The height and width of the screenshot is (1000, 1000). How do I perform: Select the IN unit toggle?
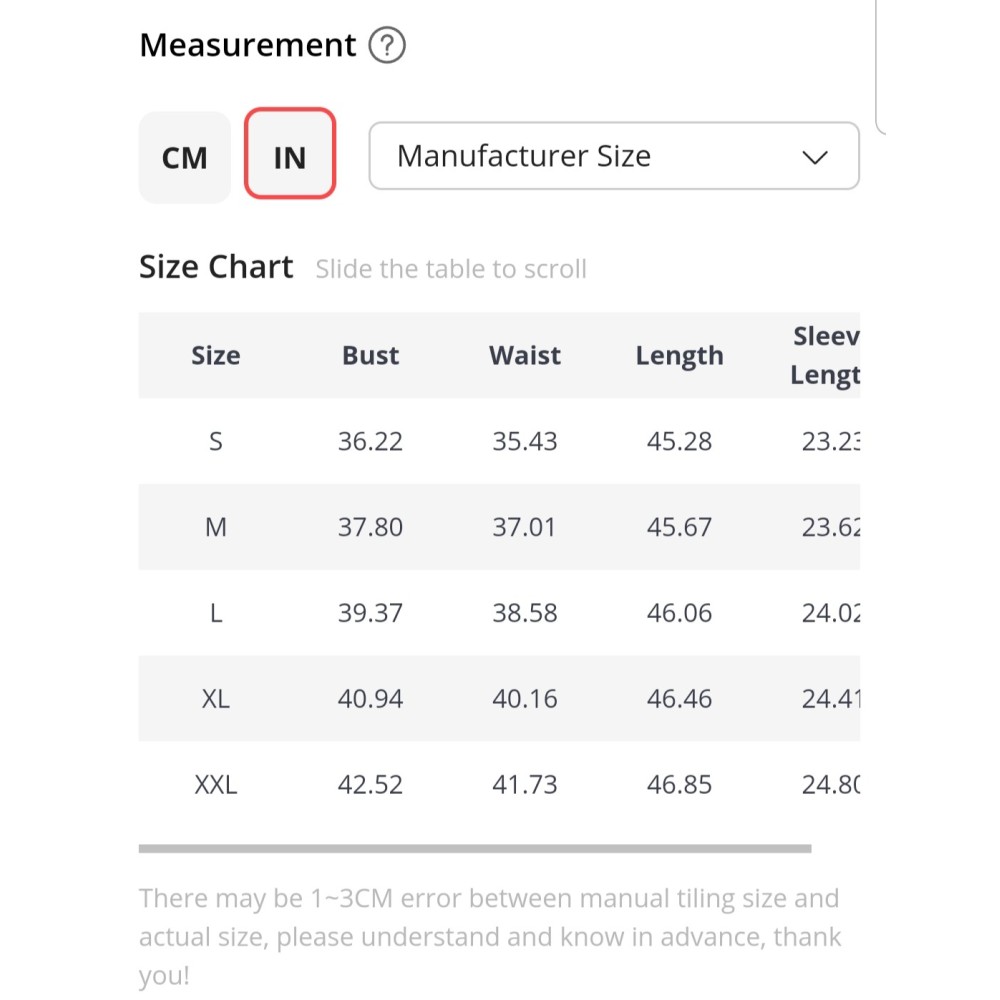pyautogui.click(x=290, y=154)
